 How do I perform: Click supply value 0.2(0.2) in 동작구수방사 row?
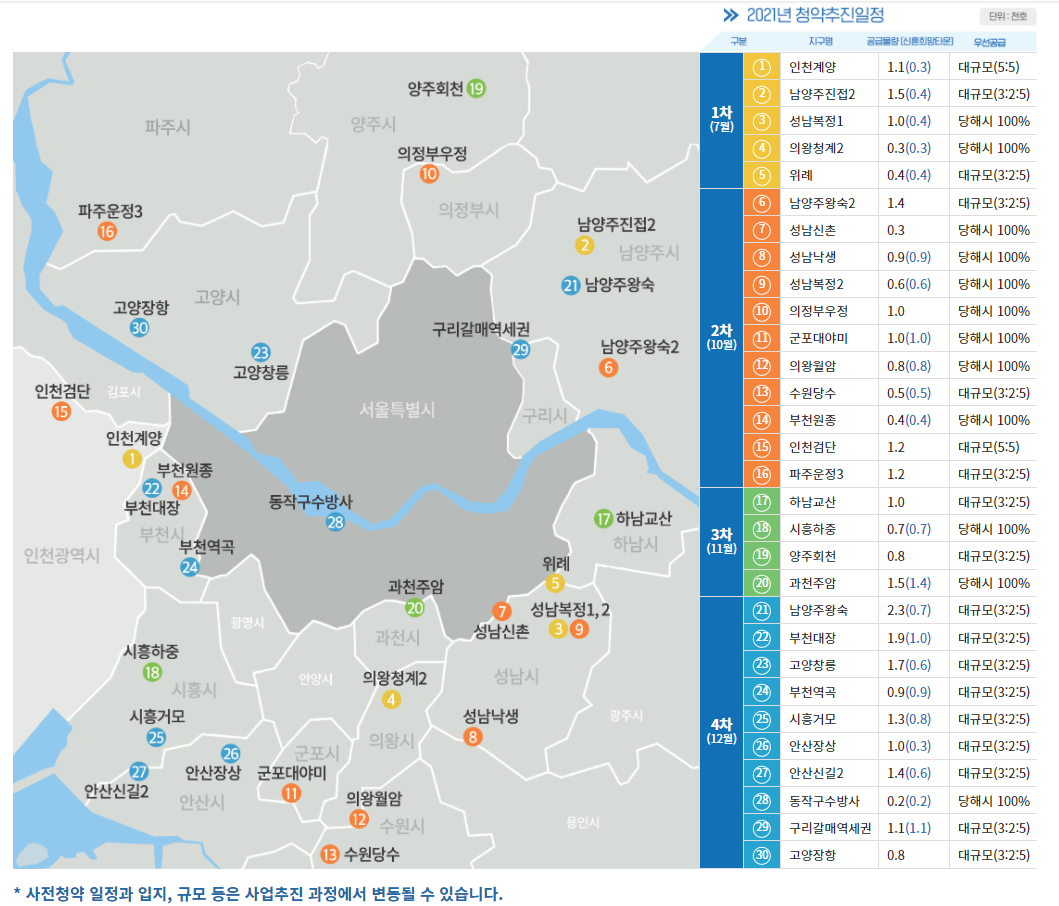click(x=908, y=801)
